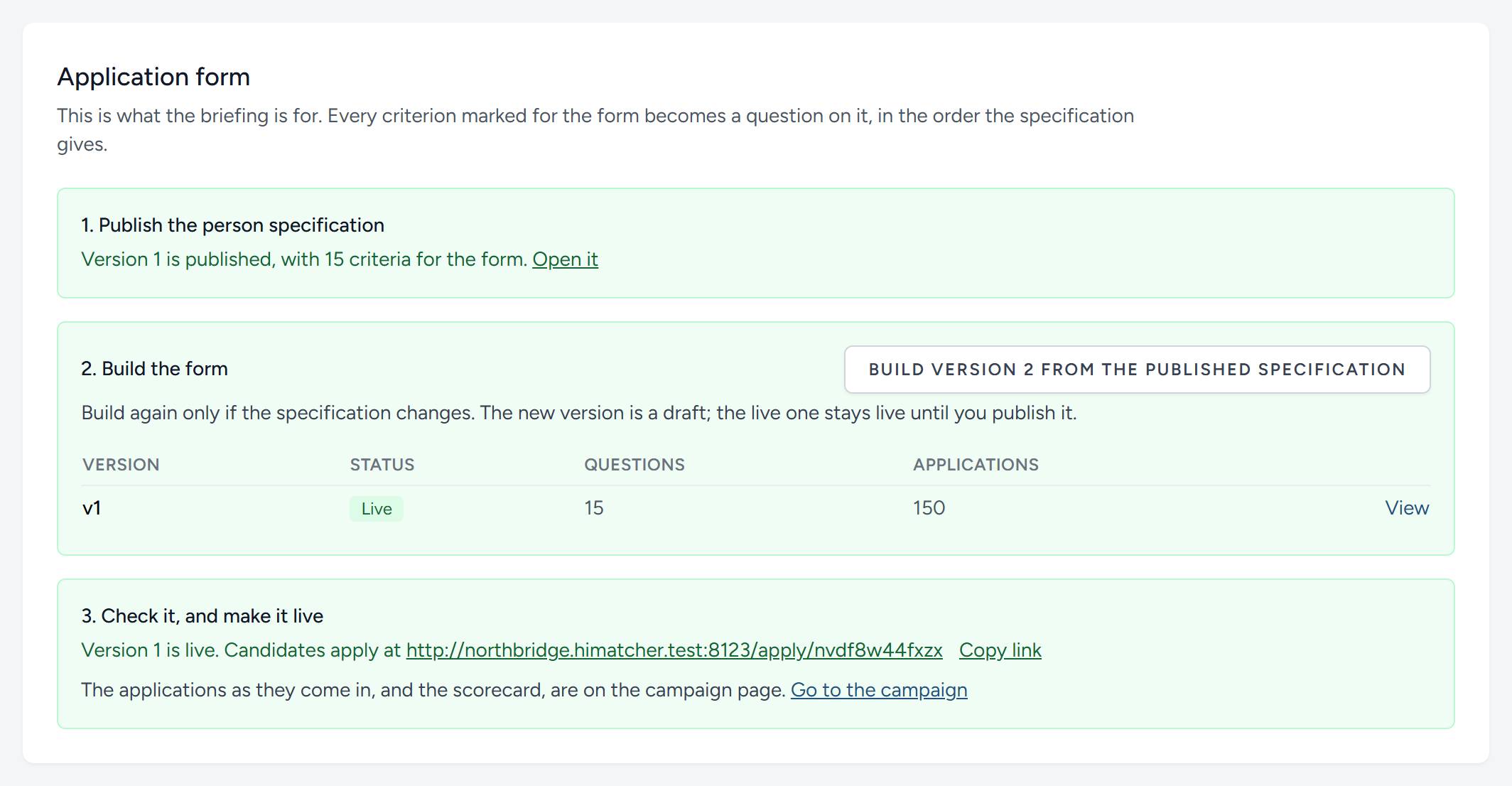
Task: View version v1 of the form
Action: pyautogui.click(x=1407, y=508)
